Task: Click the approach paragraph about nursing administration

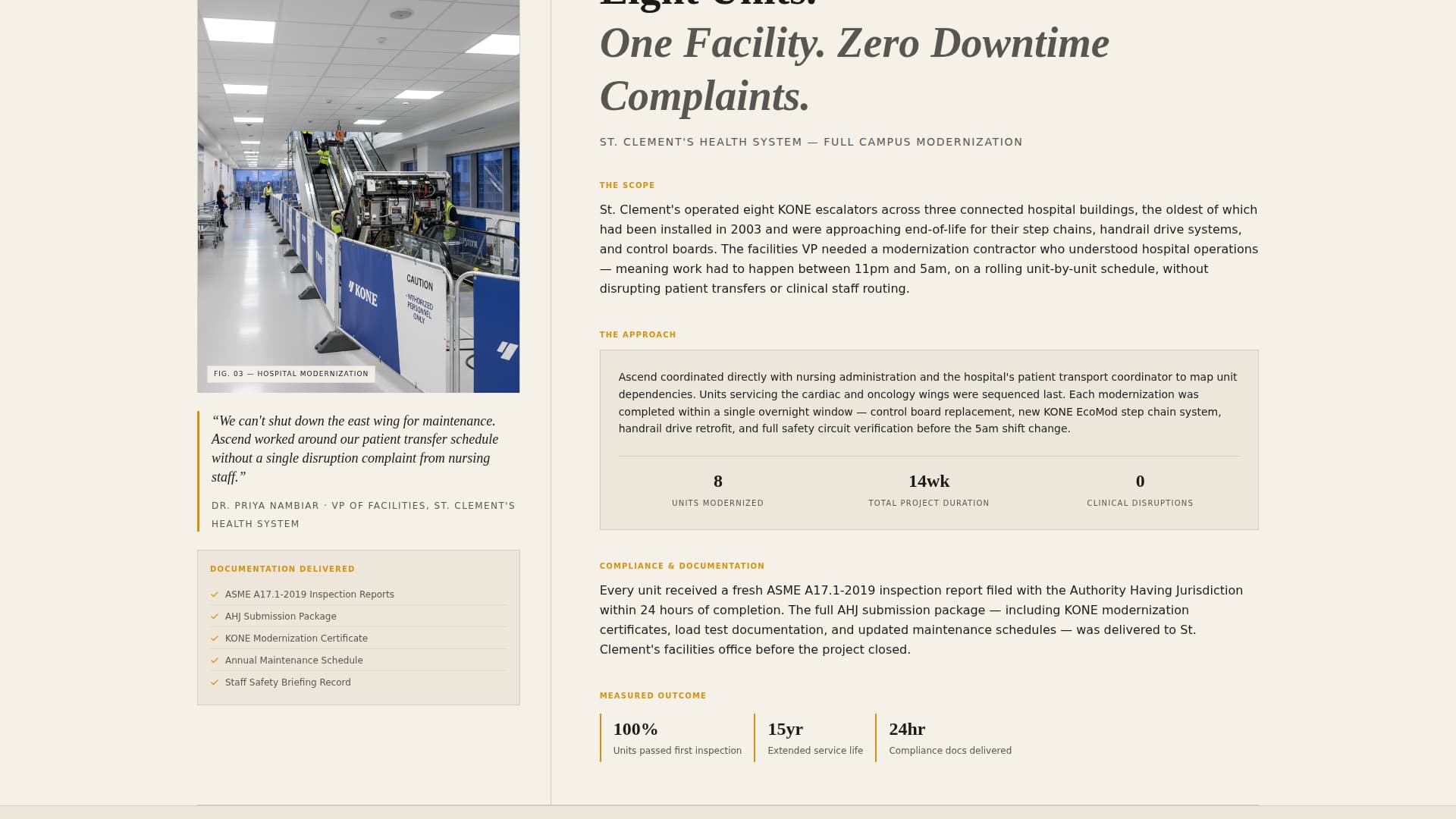Action: 927,403
